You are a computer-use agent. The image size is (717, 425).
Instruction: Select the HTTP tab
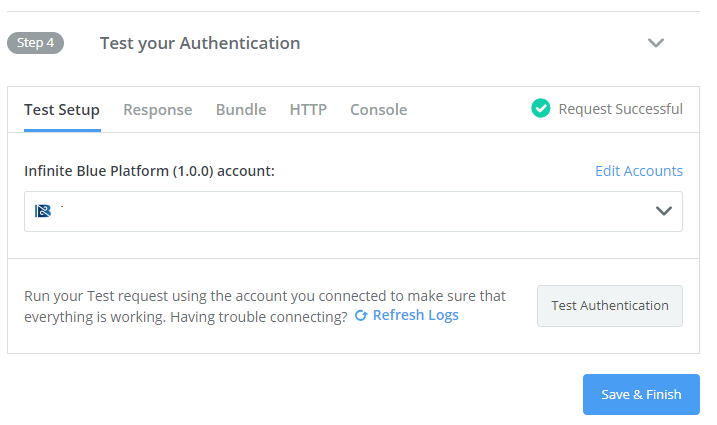click(308, 110)
